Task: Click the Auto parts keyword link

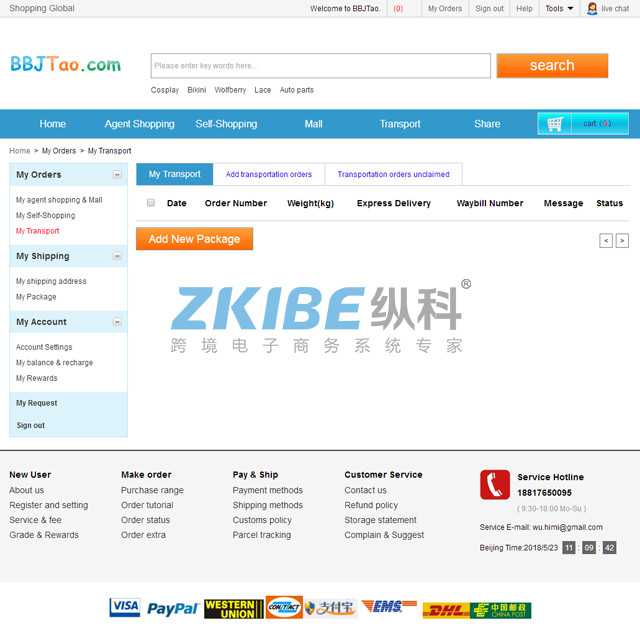Action: (x=297, y=90)
